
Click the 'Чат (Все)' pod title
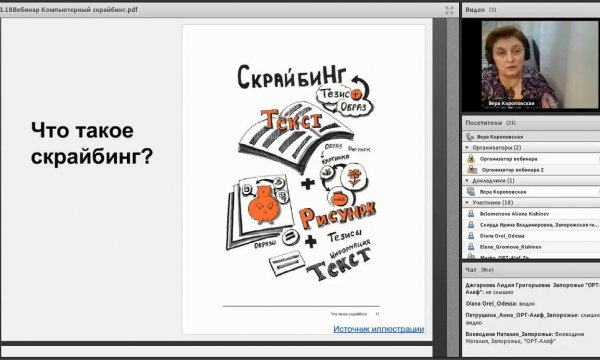pyautogui.click(x=479, y=270)
